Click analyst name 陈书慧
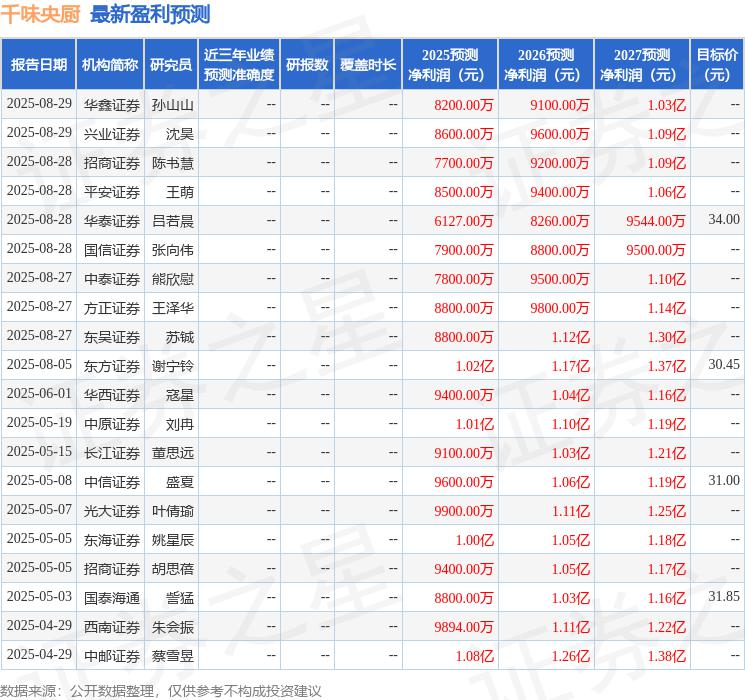 172,163
